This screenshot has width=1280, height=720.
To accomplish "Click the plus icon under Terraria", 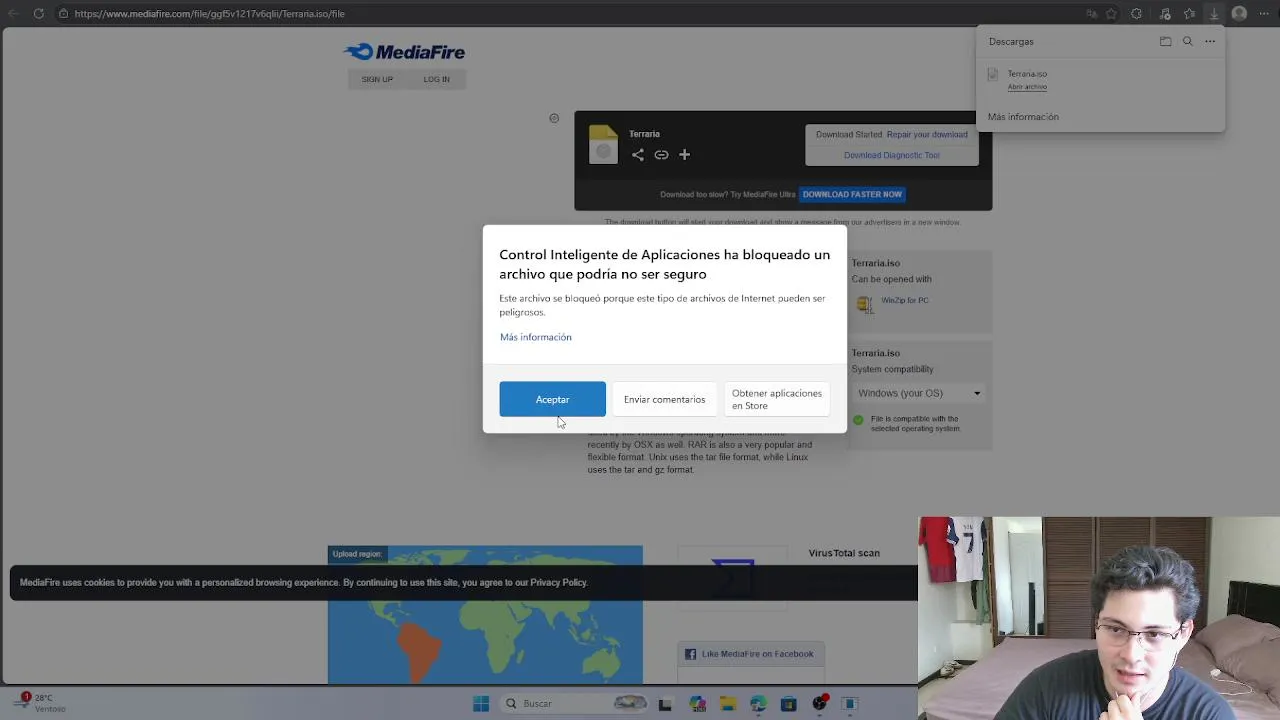I will [684, 155].
